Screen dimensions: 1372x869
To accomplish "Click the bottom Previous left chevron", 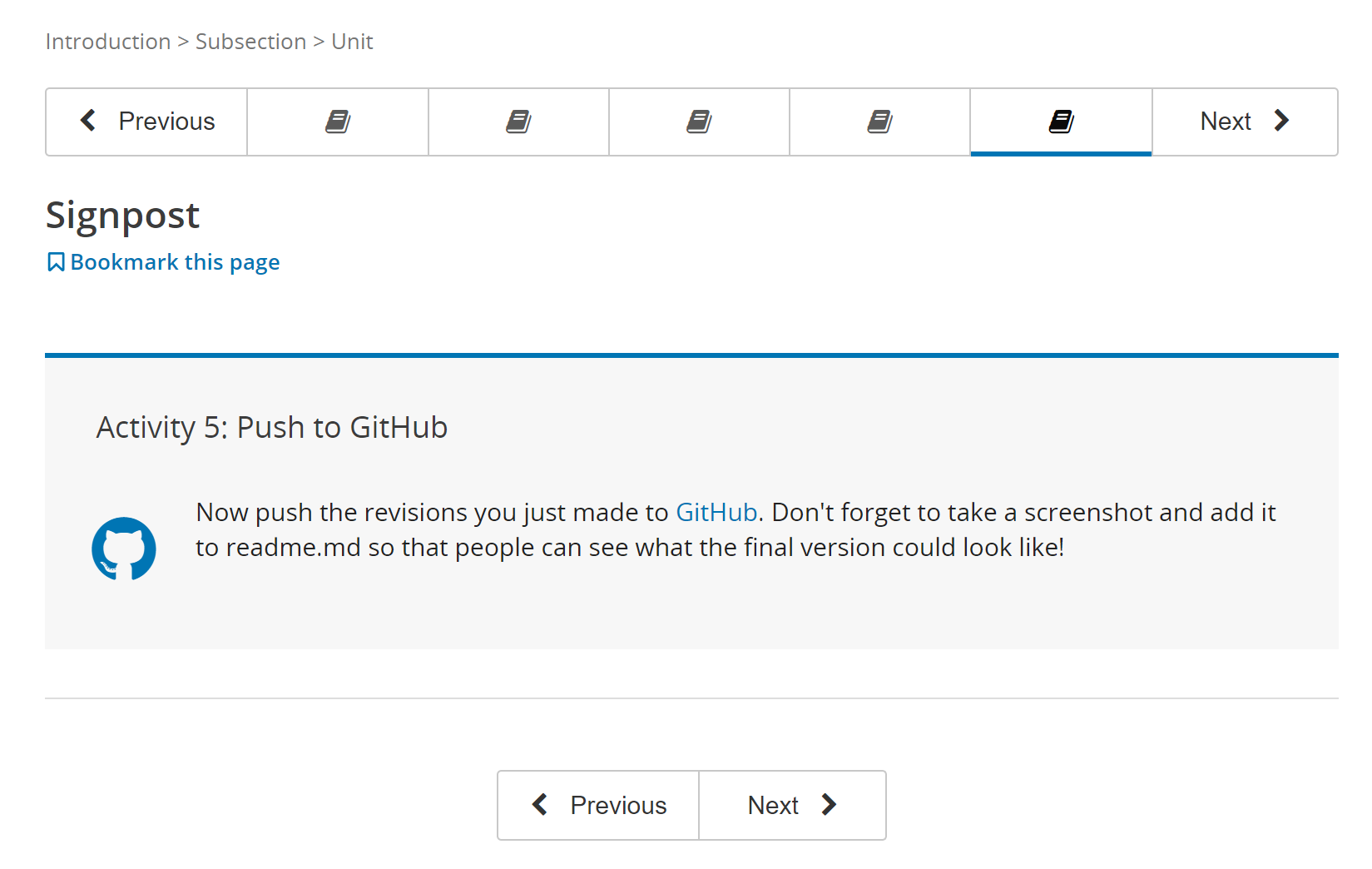I will (540, 805).
